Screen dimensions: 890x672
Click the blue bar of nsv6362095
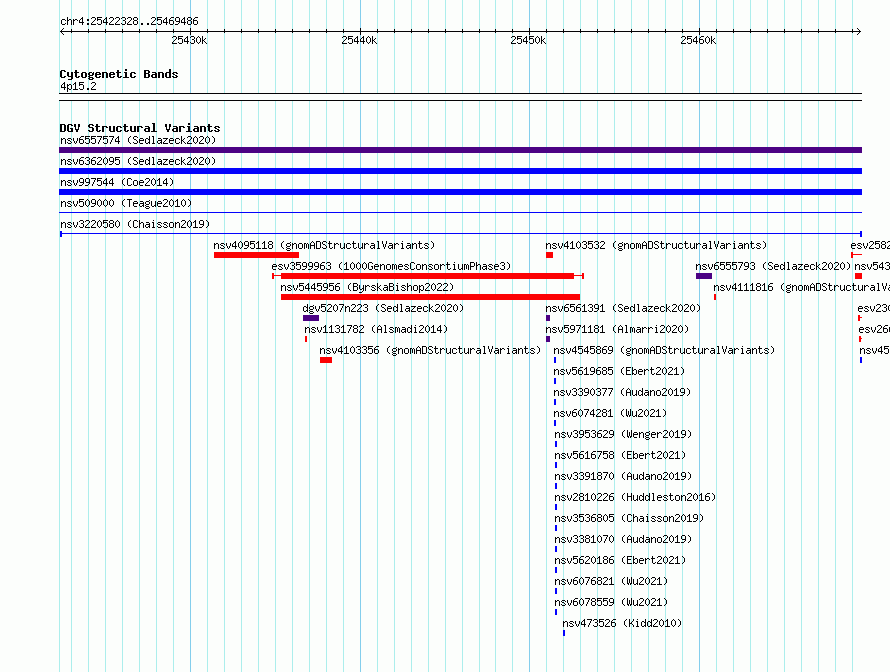click(460, 171)
